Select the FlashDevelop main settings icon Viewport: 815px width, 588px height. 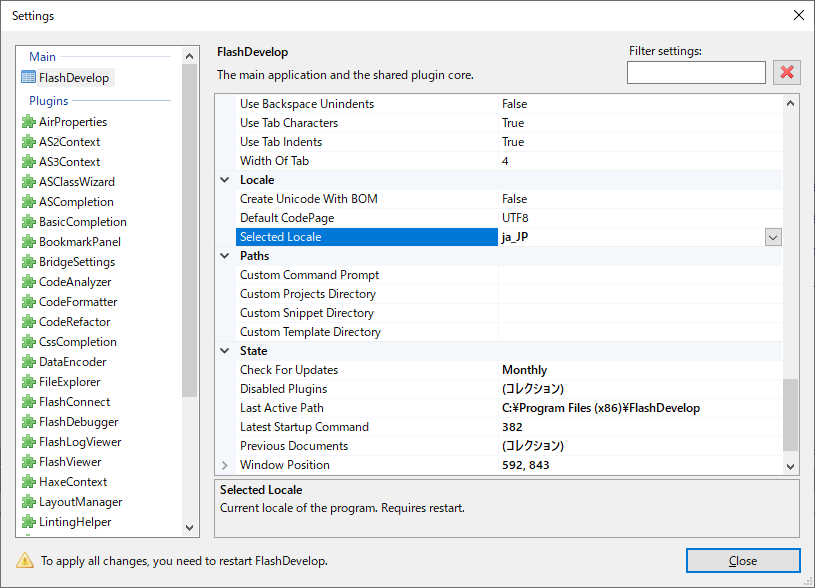click(28, 77)
